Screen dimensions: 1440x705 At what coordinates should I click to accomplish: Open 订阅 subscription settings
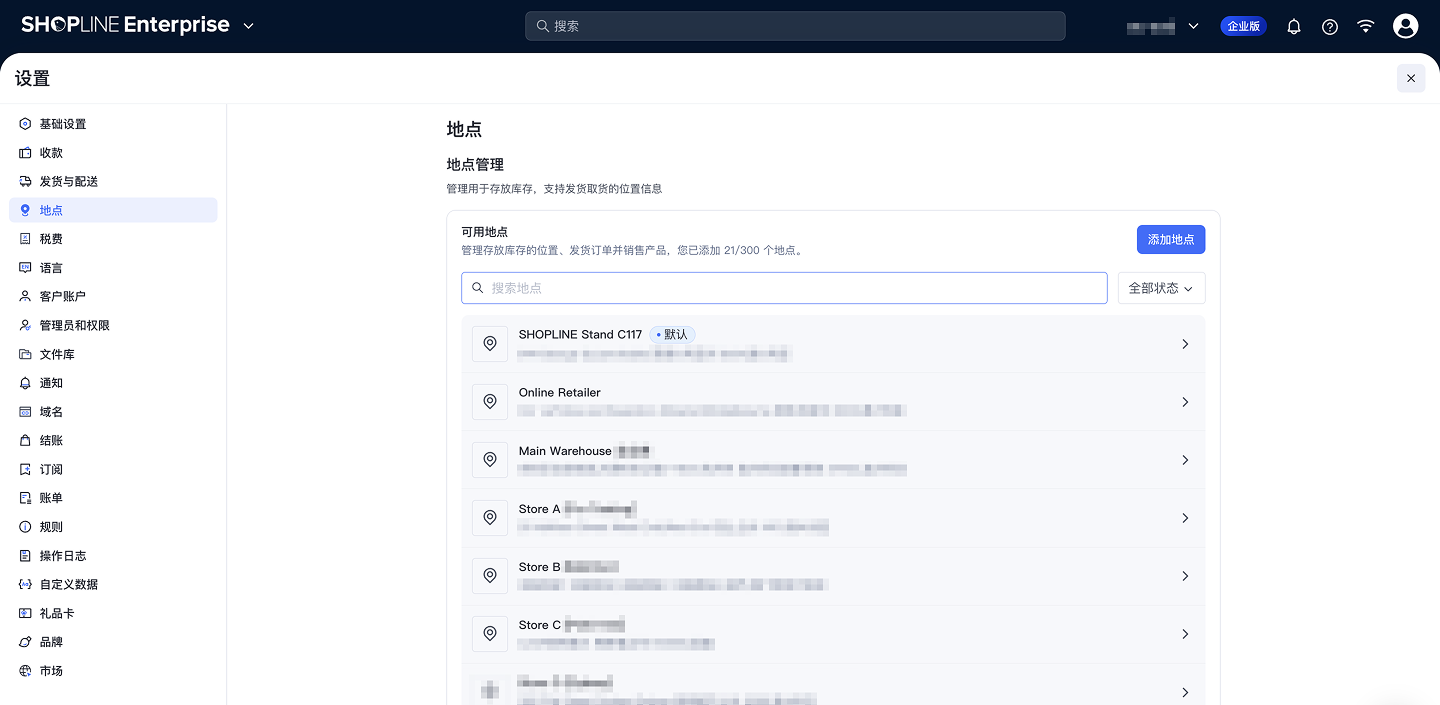coord(113,470)
